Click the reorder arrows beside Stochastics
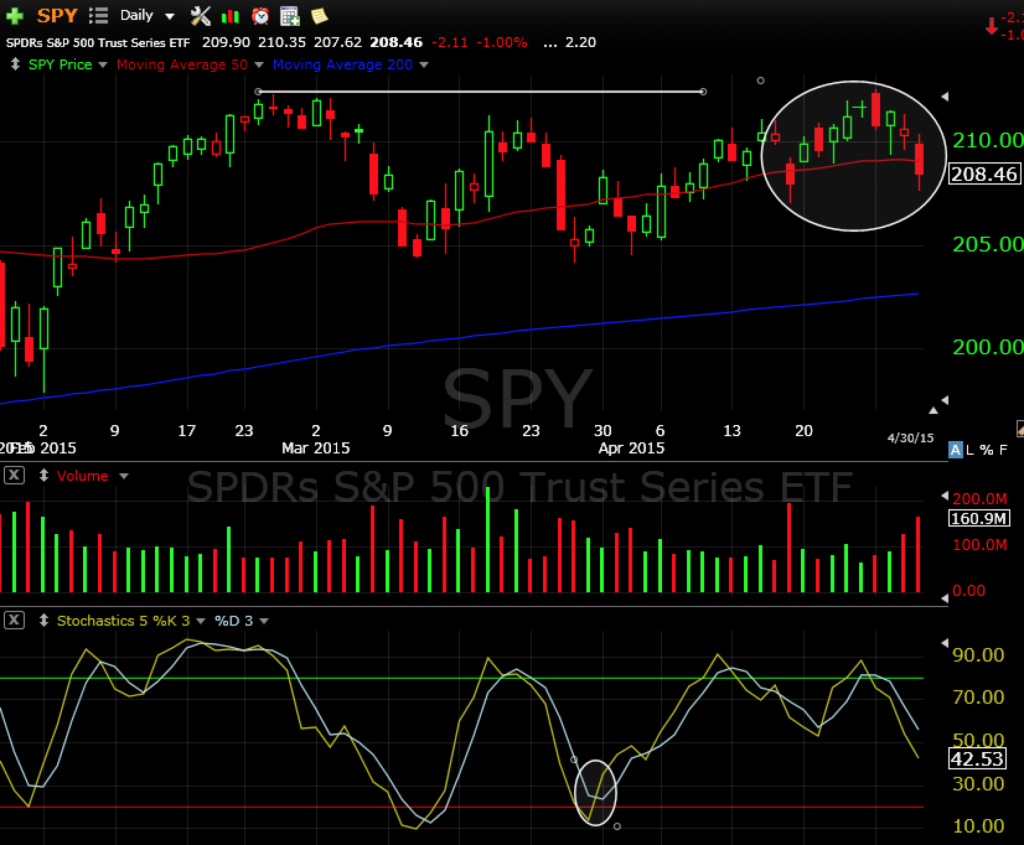The image size is (1024, 845). tap(44, 620)
